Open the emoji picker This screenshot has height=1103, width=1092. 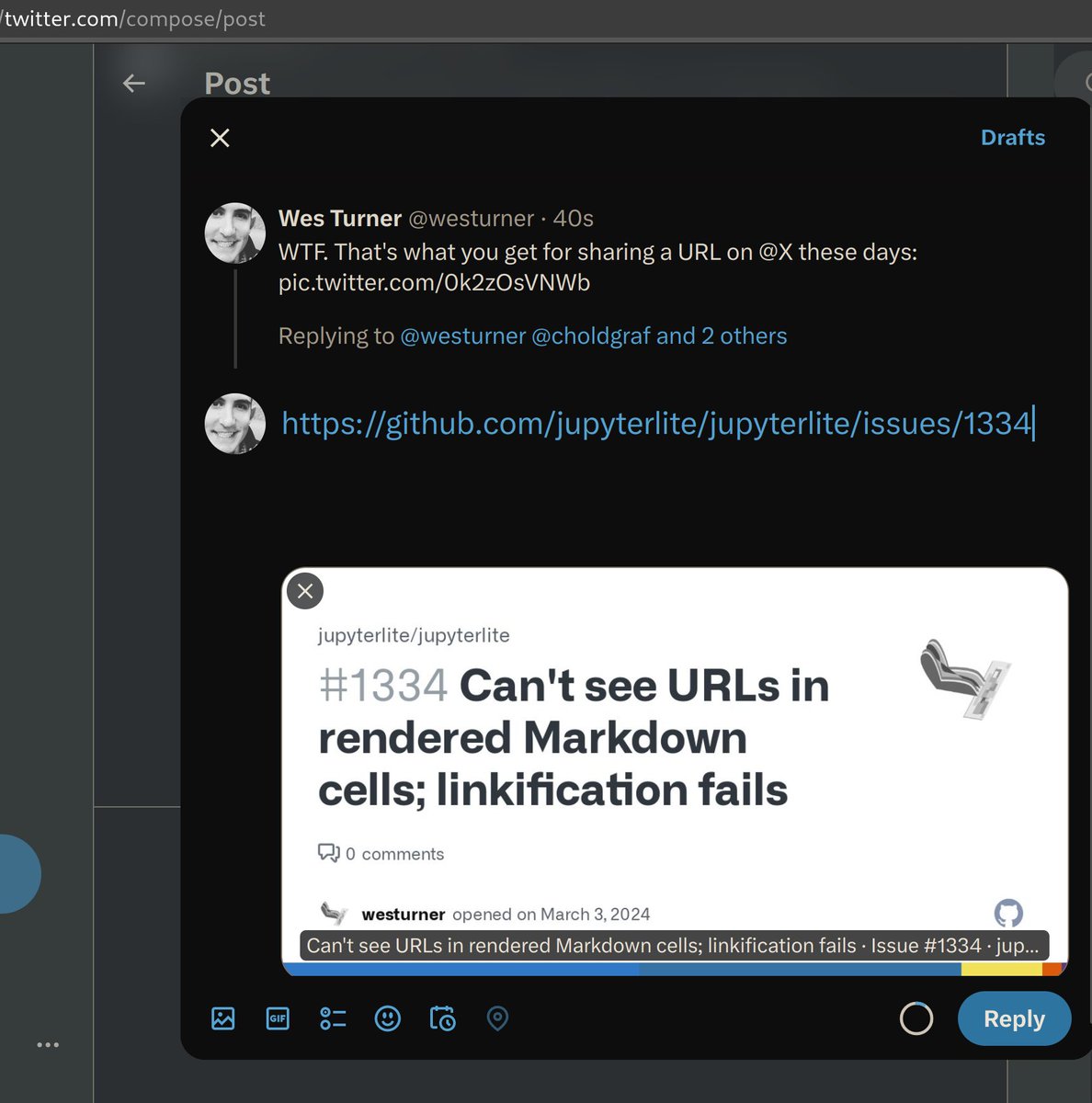click(x=388, y=1018)
